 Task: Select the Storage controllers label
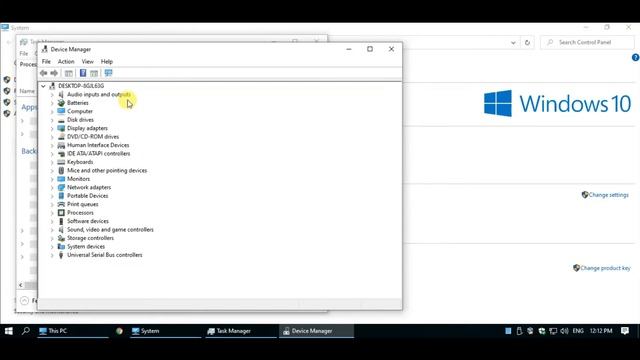90,238
